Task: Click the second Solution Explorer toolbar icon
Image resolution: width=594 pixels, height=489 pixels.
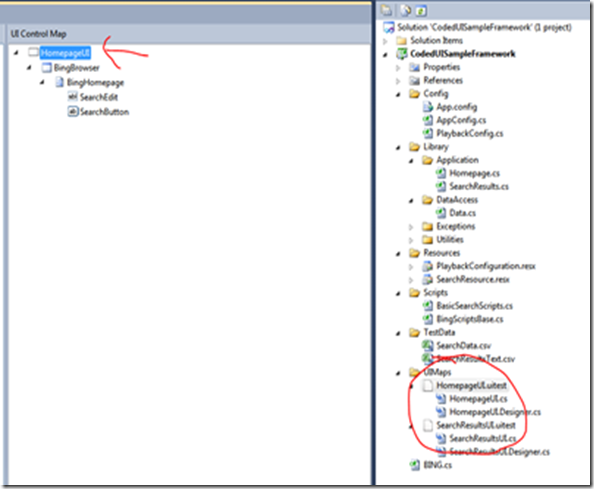Action: (406, 11)
